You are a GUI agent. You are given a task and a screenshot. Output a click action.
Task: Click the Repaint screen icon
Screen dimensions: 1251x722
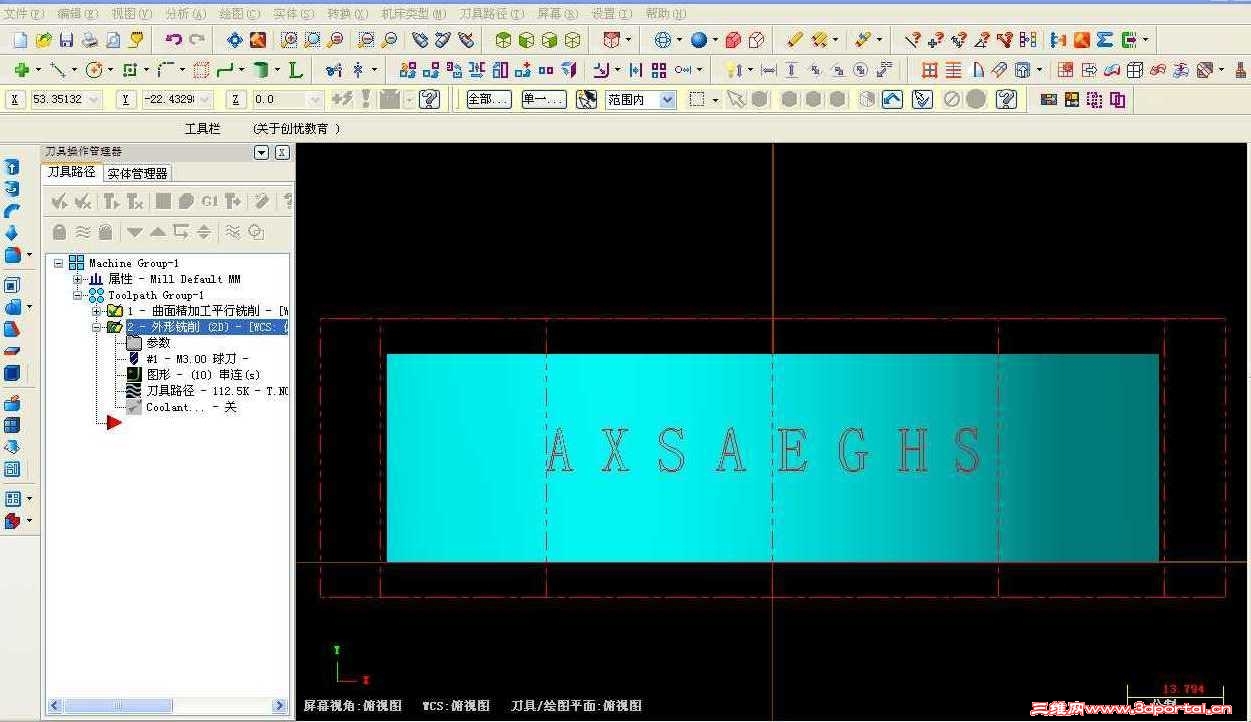258,40
